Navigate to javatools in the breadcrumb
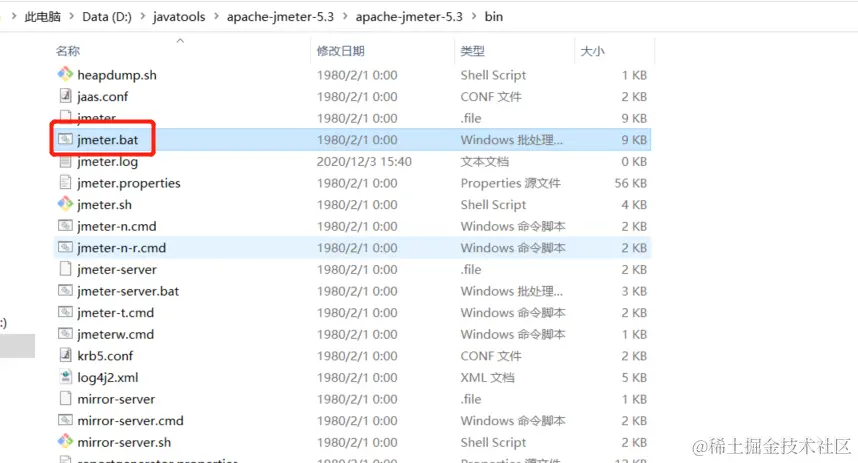Viewport: 858px width, 463px height. (179, 16)
